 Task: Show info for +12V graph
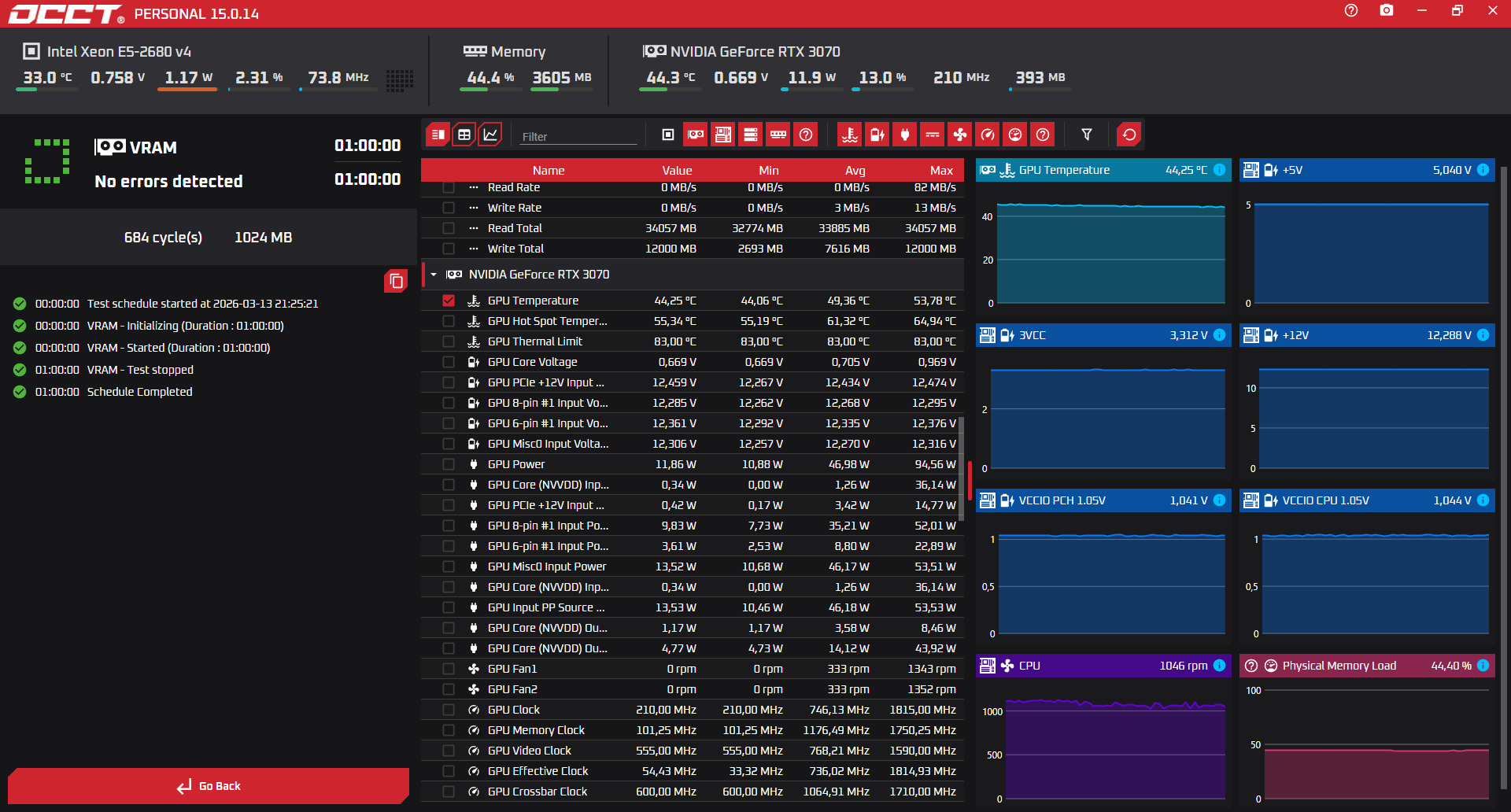1483,335
